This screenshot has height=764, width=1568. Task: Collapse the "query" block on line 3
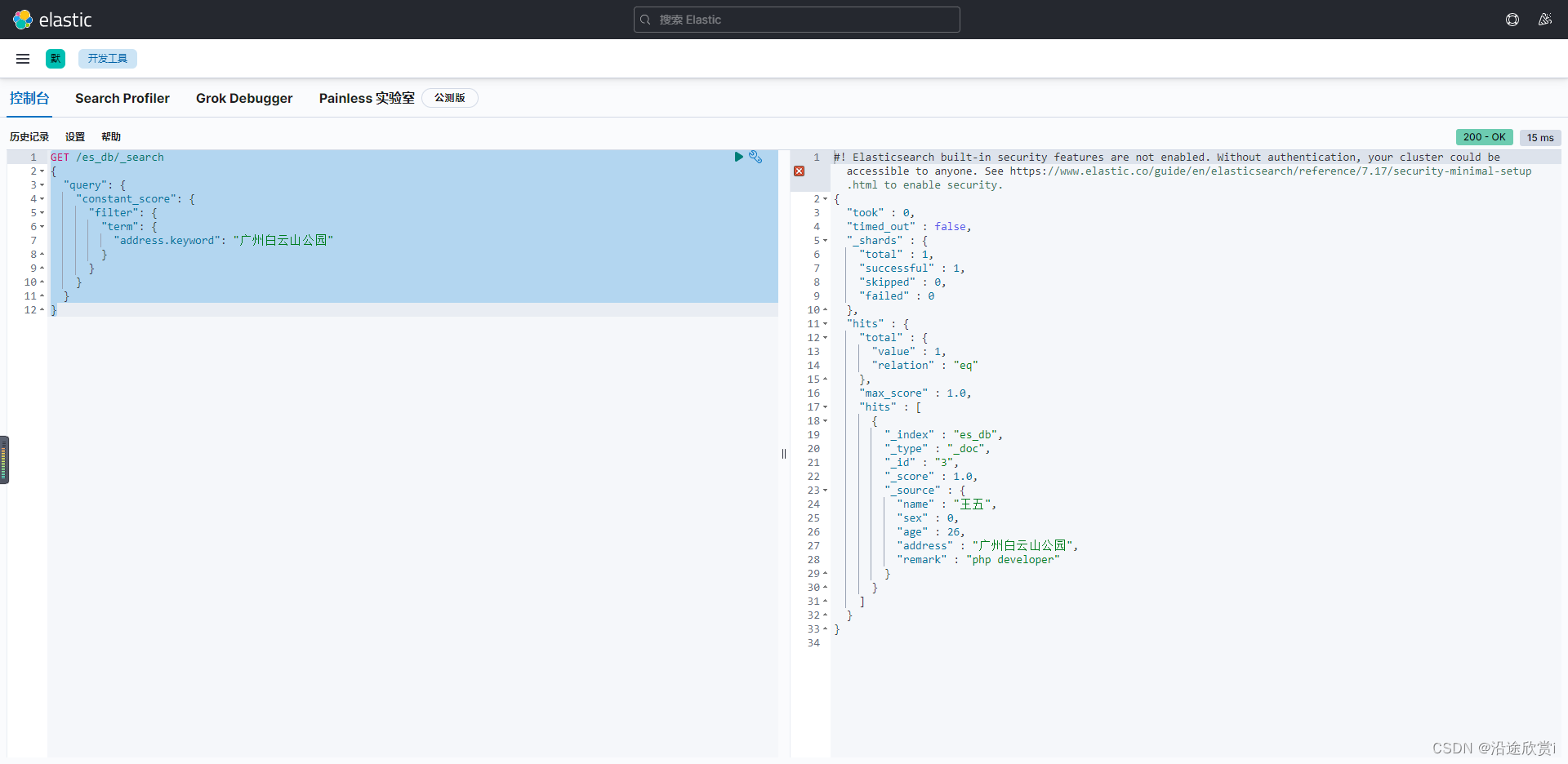click(x=42, y=185)
